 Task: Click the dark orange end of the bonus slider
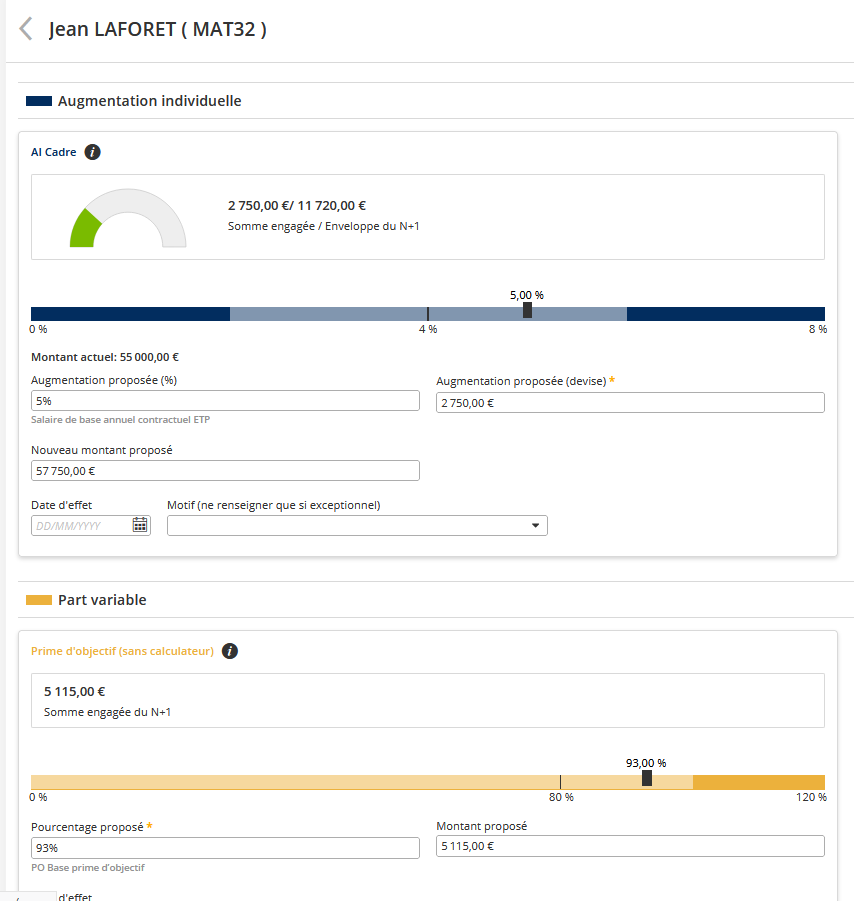pos(758,782)
